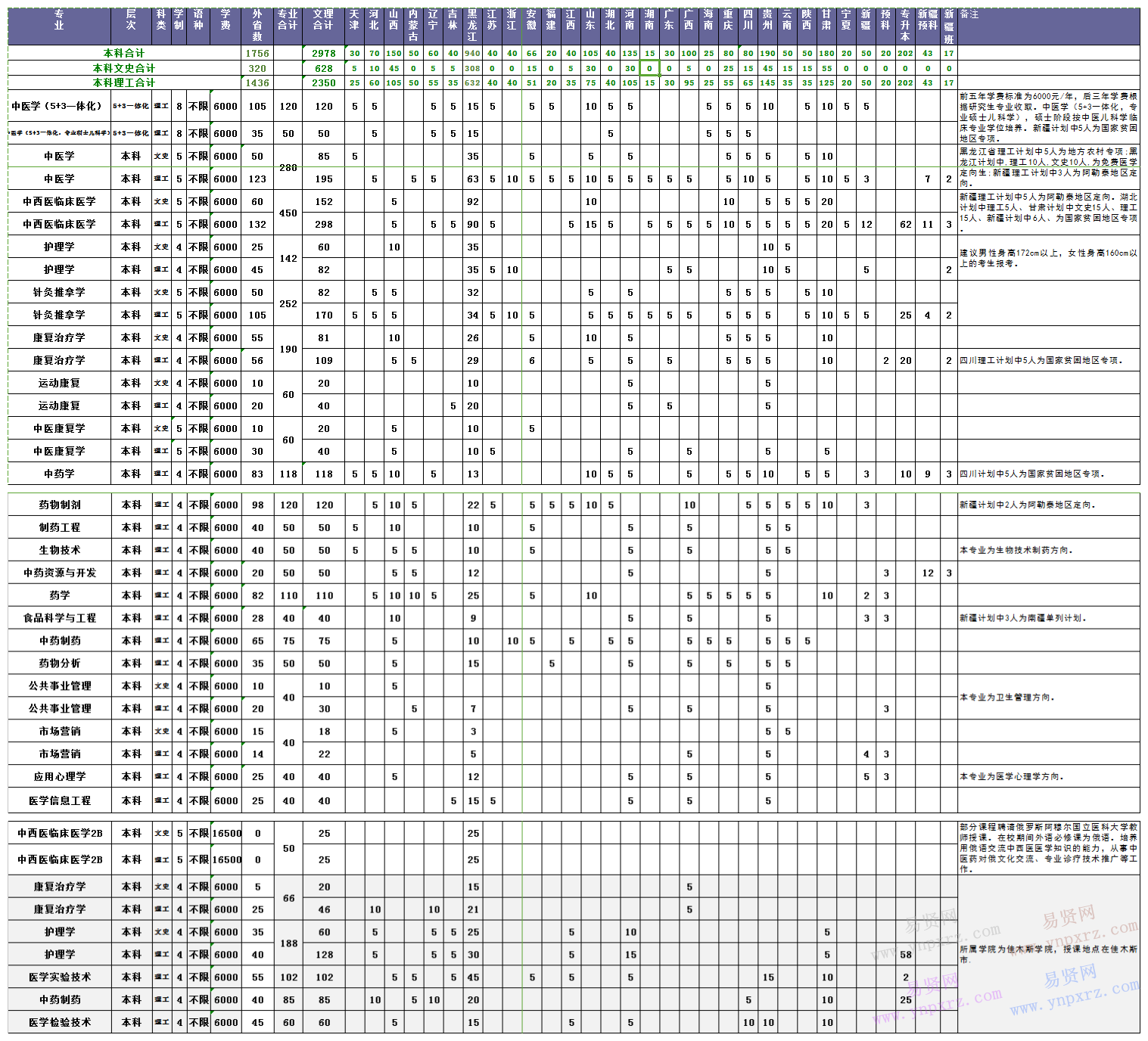Select the 本科文史合计 row label
This screenshot has height=1041, width=1148.
pyautogui.click(x=124, y=68)
